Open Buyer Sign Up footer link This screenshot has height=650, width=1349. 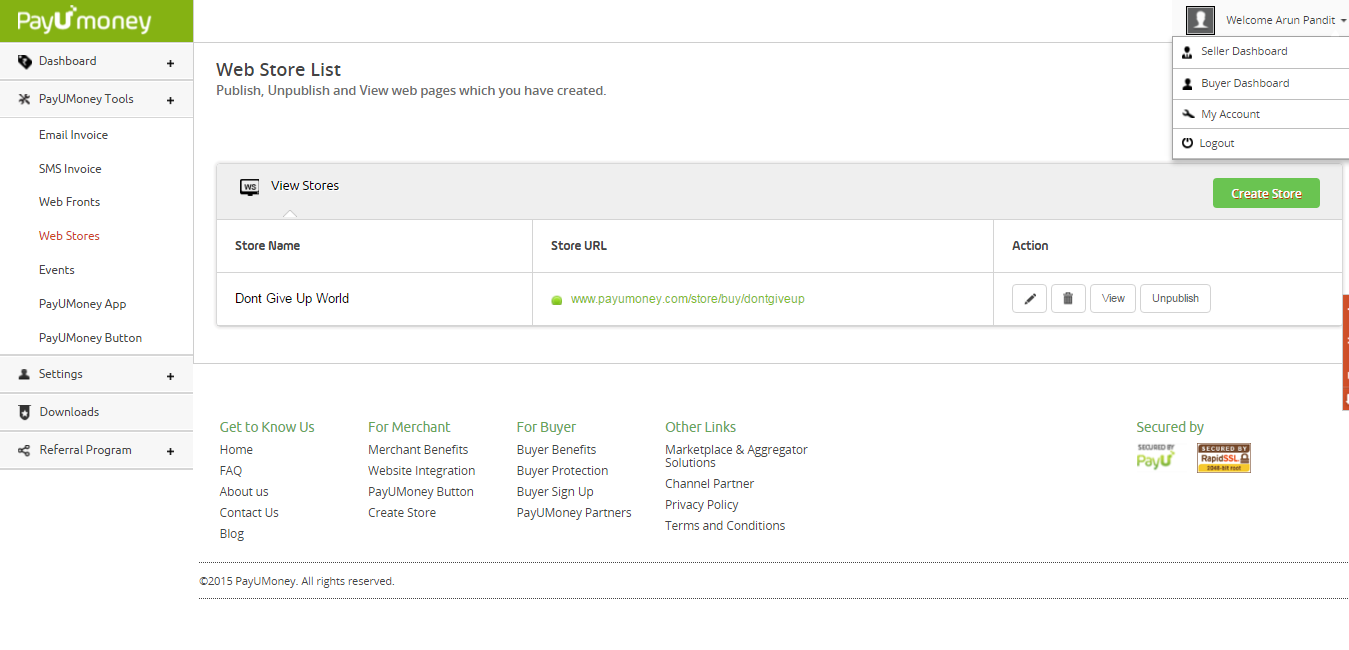[x=555, y=492]
